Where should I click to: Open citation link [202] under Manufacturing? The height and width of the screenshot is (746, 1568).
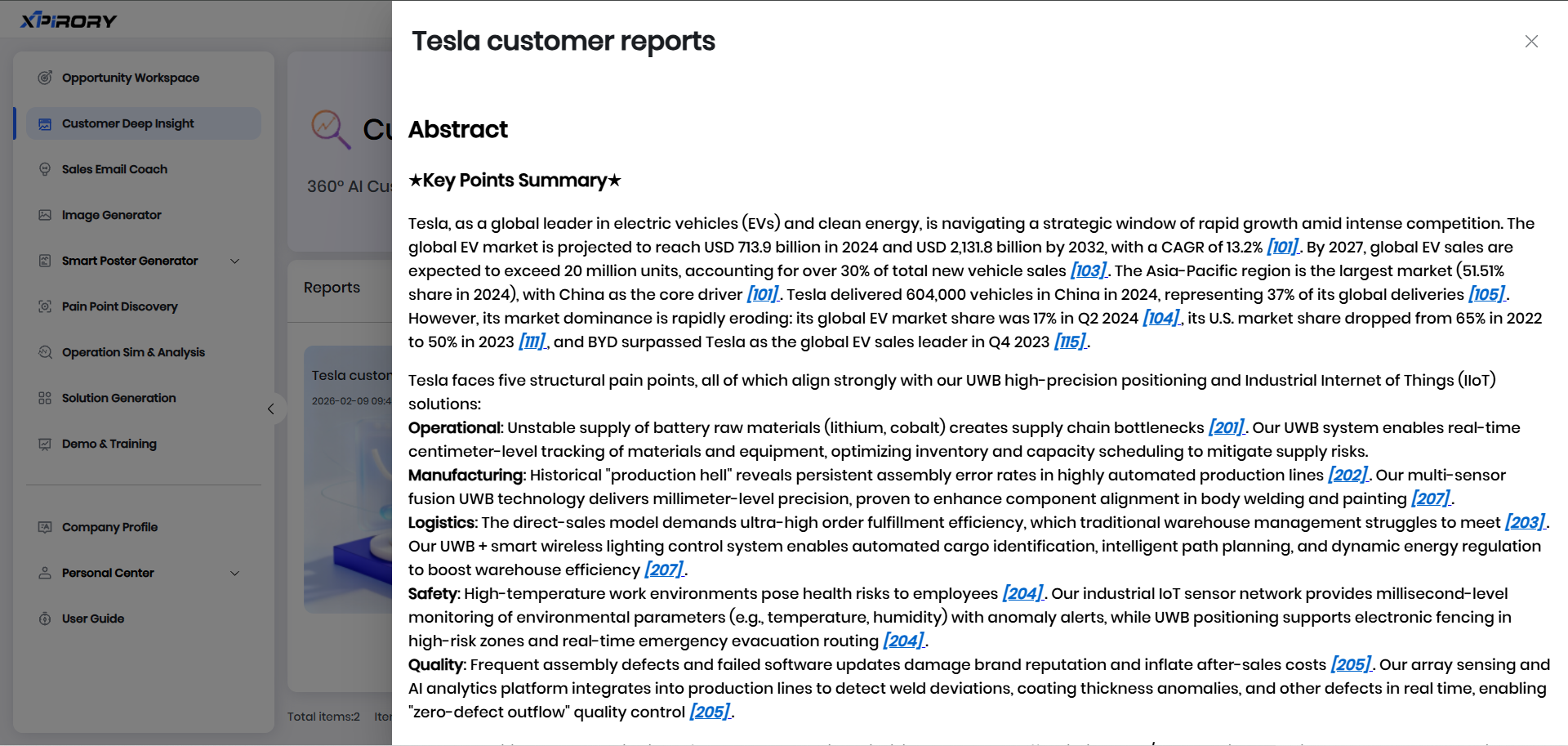click(x=1347, y=475)
